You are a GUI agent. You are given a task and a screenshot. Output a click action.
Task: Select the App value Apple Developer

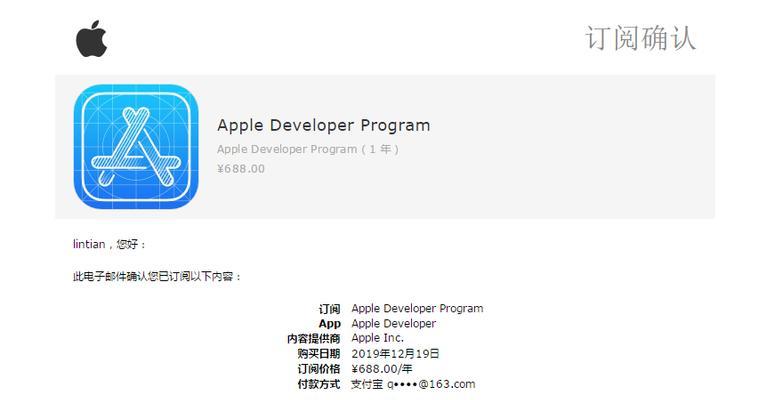click(x=394, y=323)
